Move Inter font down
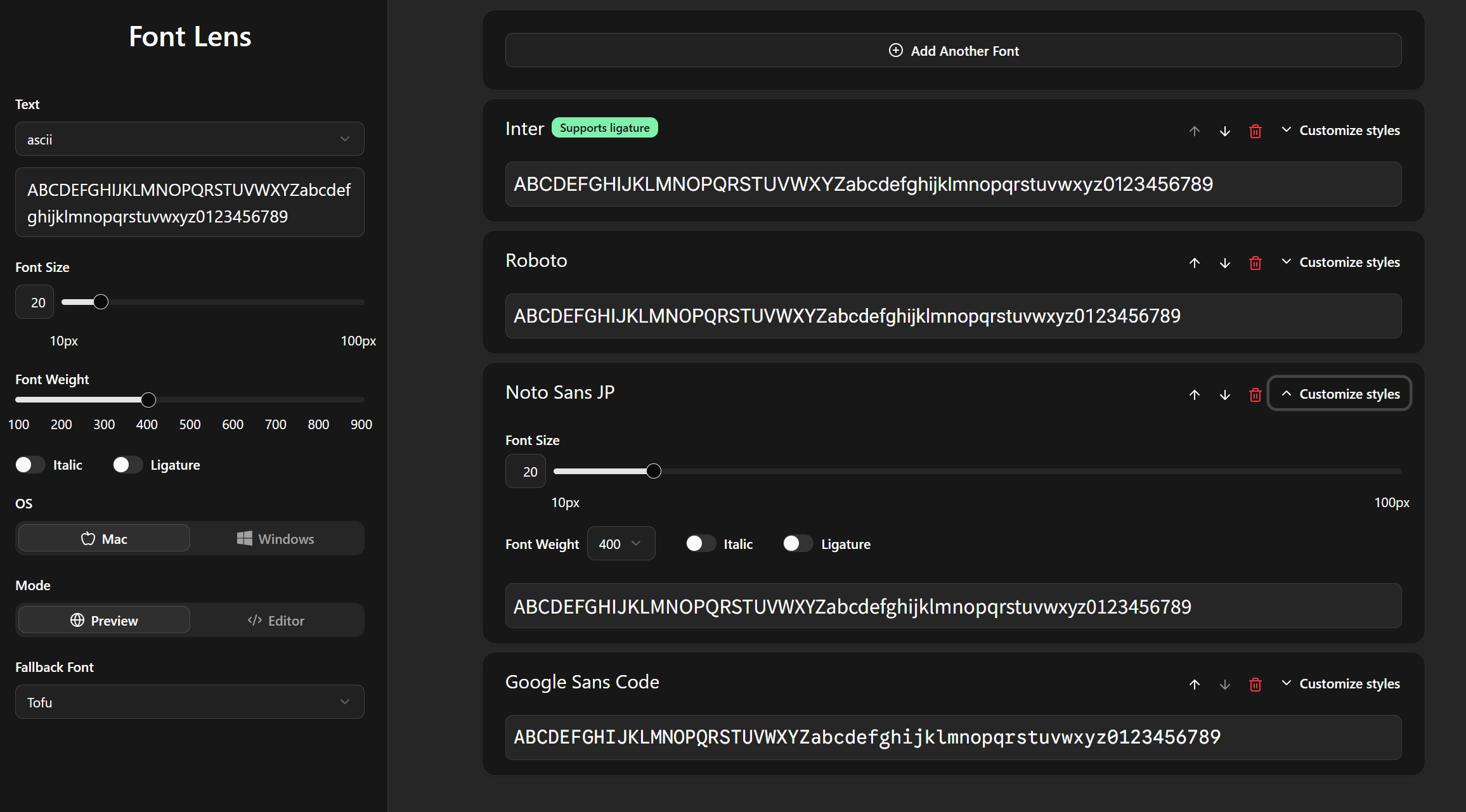The height and width of the screenshot is (812, 1466). tap(1225, 131)
